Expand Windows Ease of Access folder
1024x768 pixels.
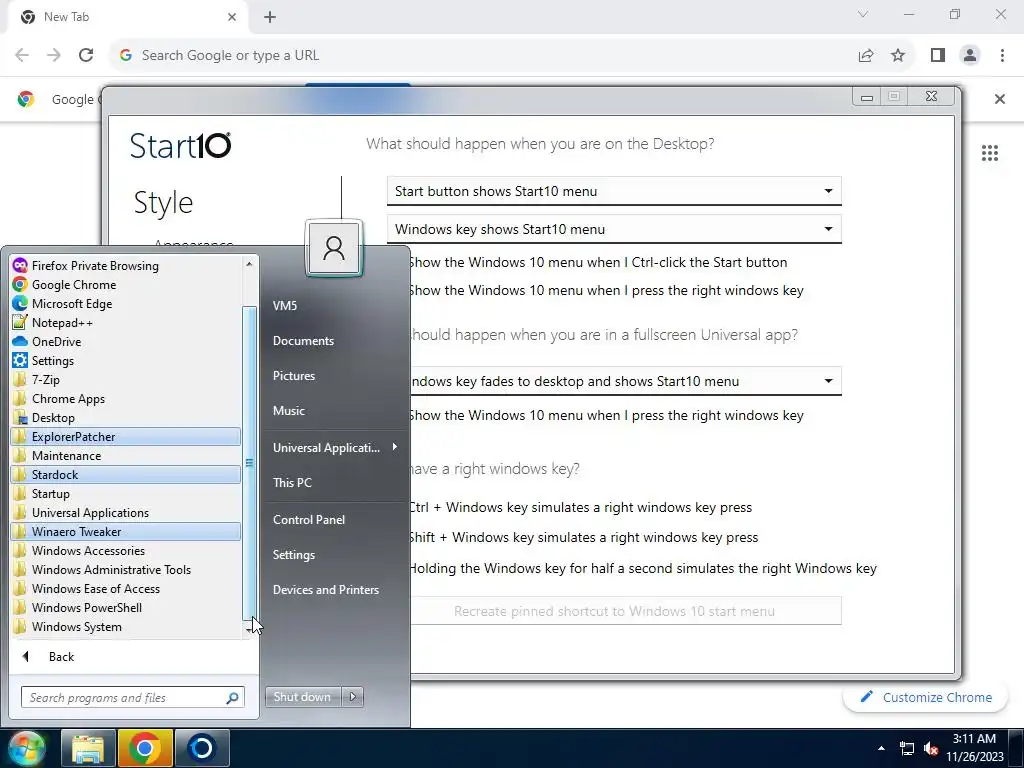point(125,588)
